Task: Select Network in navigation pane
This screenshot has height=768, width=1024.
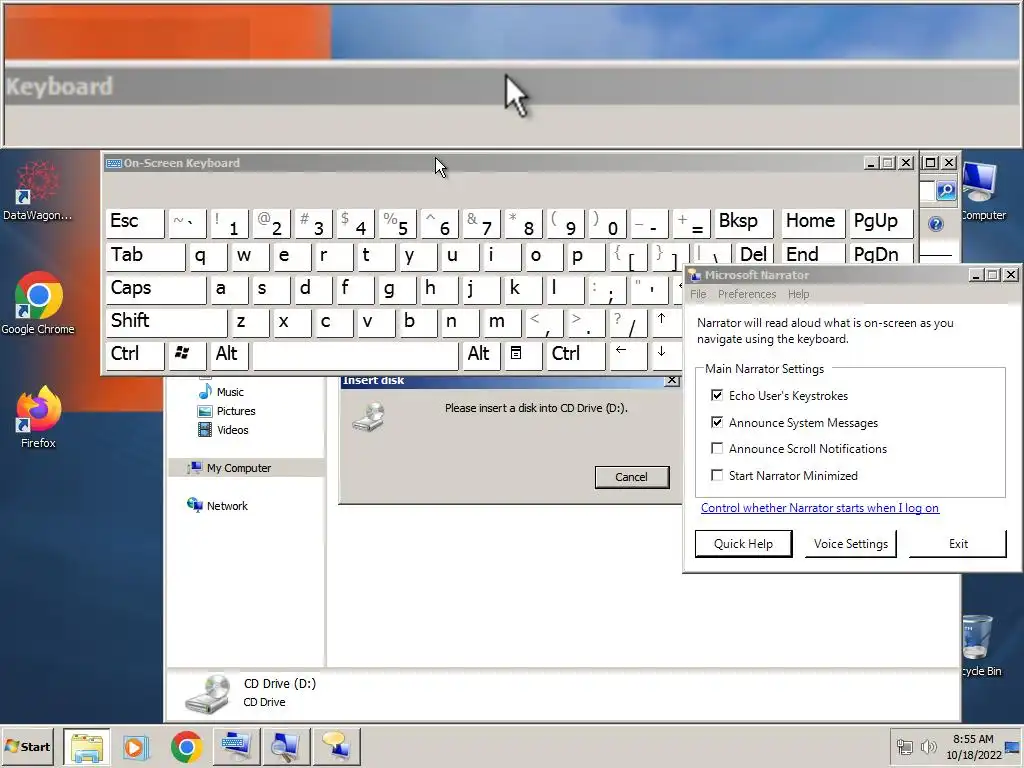Action: (217, 505)
